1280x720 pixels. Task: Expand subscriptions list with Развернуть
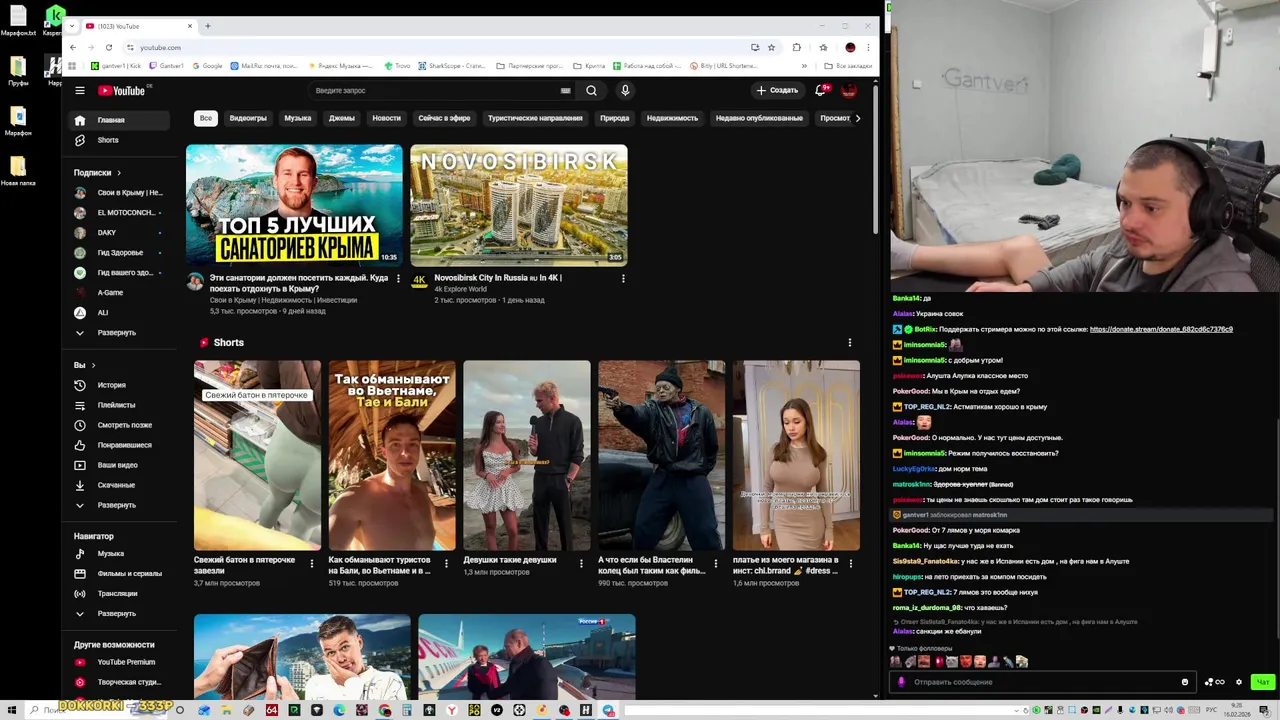pyautogui.click(x=117, y=332)
